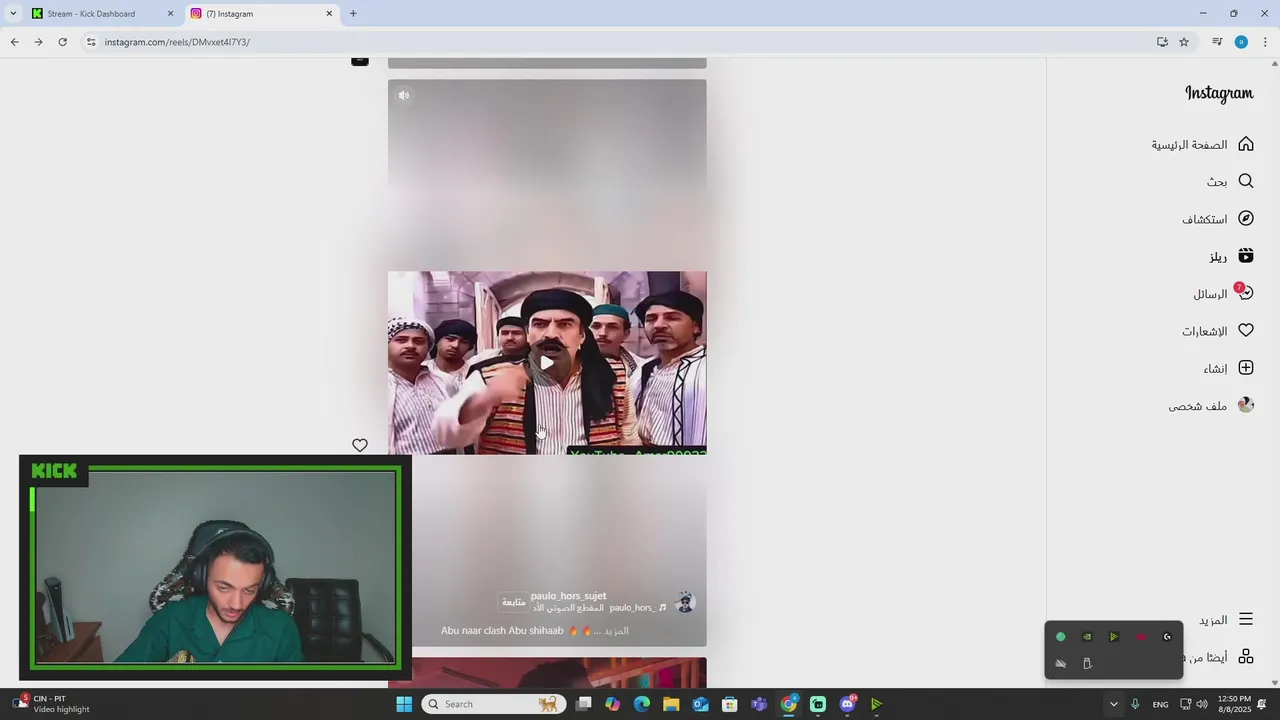Screen dimensions: 1280x720
Task: Click the safely remove hardware USB icon
Action: click(1087, 663)
